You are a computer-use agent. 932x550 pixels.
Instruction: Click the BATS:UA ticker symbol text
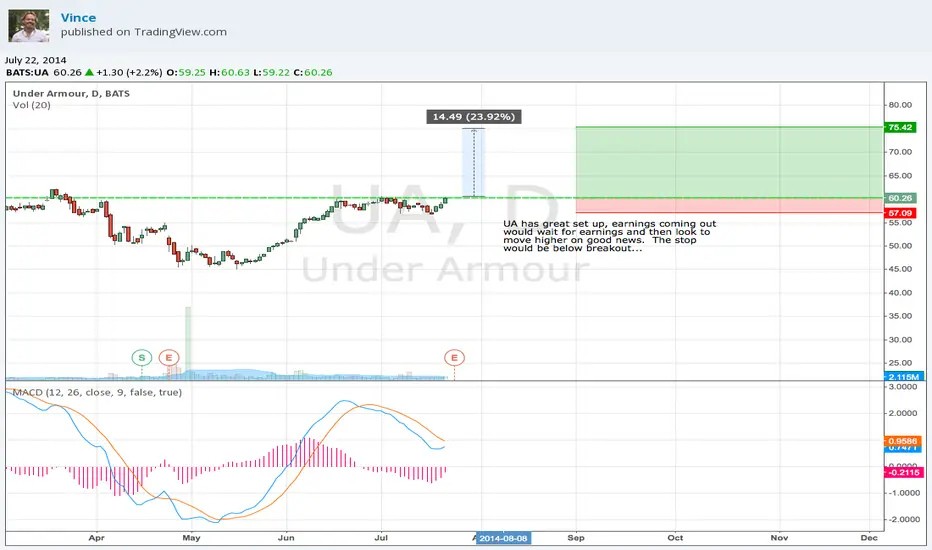[x=27, y=73]
